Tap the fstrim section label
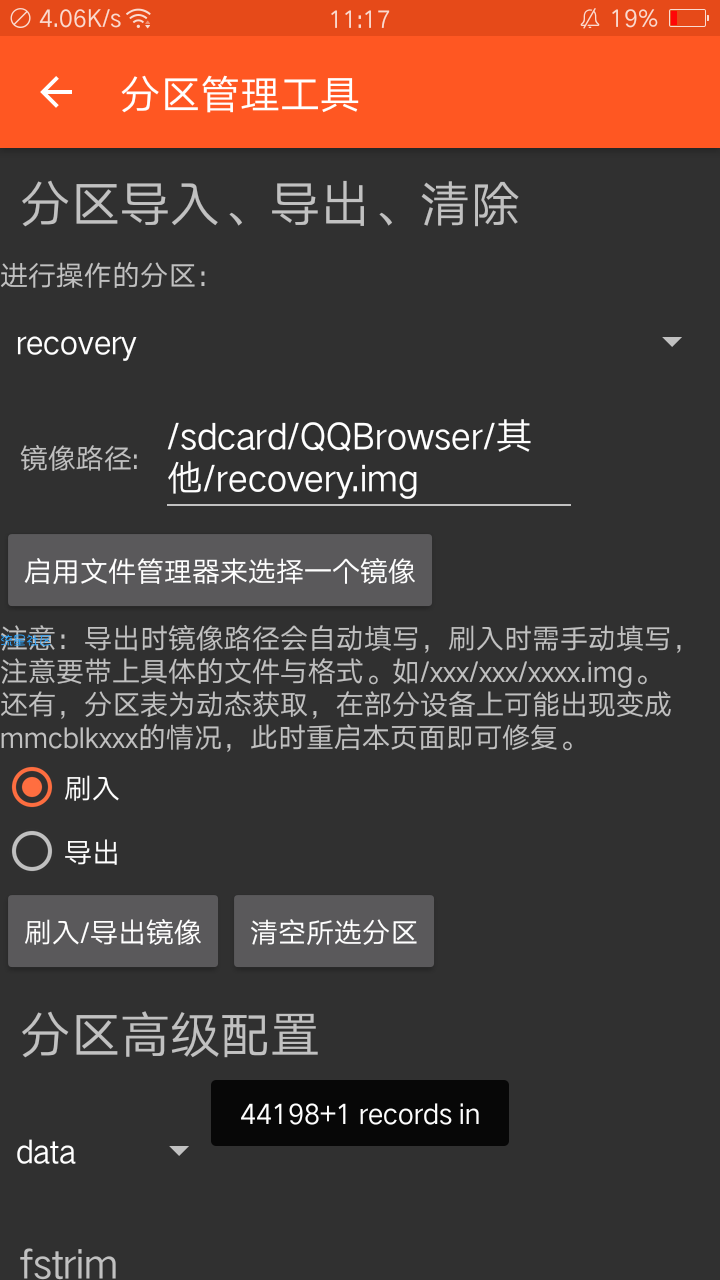 (x=69, y=1262)
